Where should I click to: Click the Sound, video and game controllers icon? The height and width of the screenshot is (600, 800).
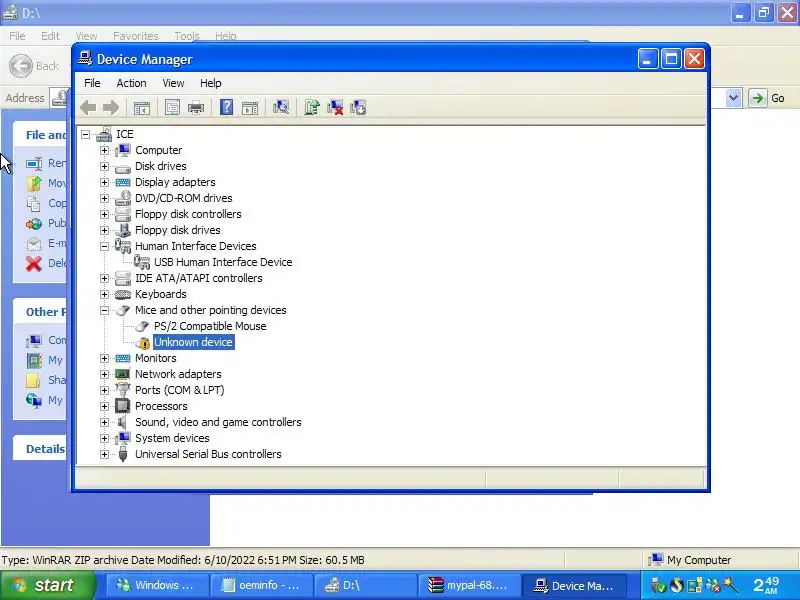(x=122, y=422)
